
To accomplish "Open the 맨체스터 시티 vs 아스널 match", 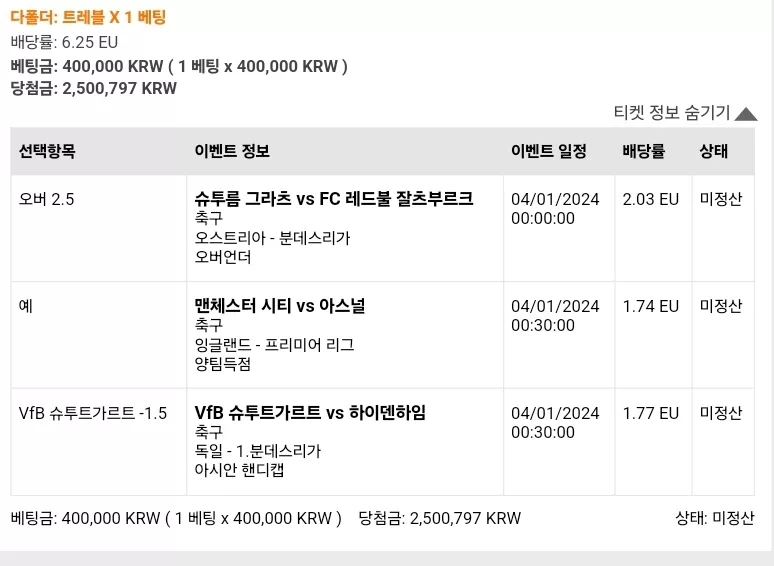I will (x=279, y=305).
